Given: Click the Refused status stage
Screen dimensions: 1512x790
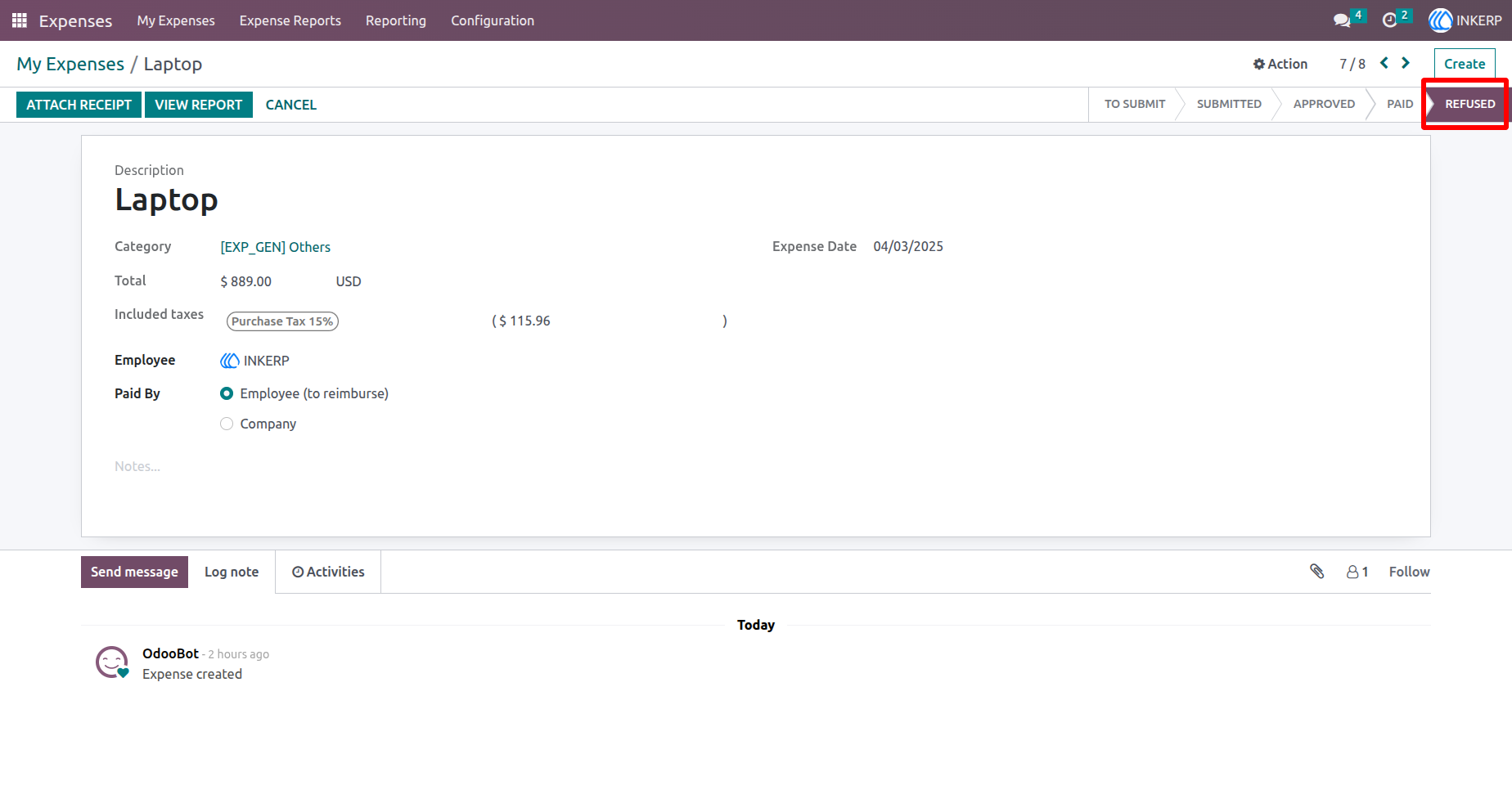Looking at the screenshot, I should coord(1469,104).
